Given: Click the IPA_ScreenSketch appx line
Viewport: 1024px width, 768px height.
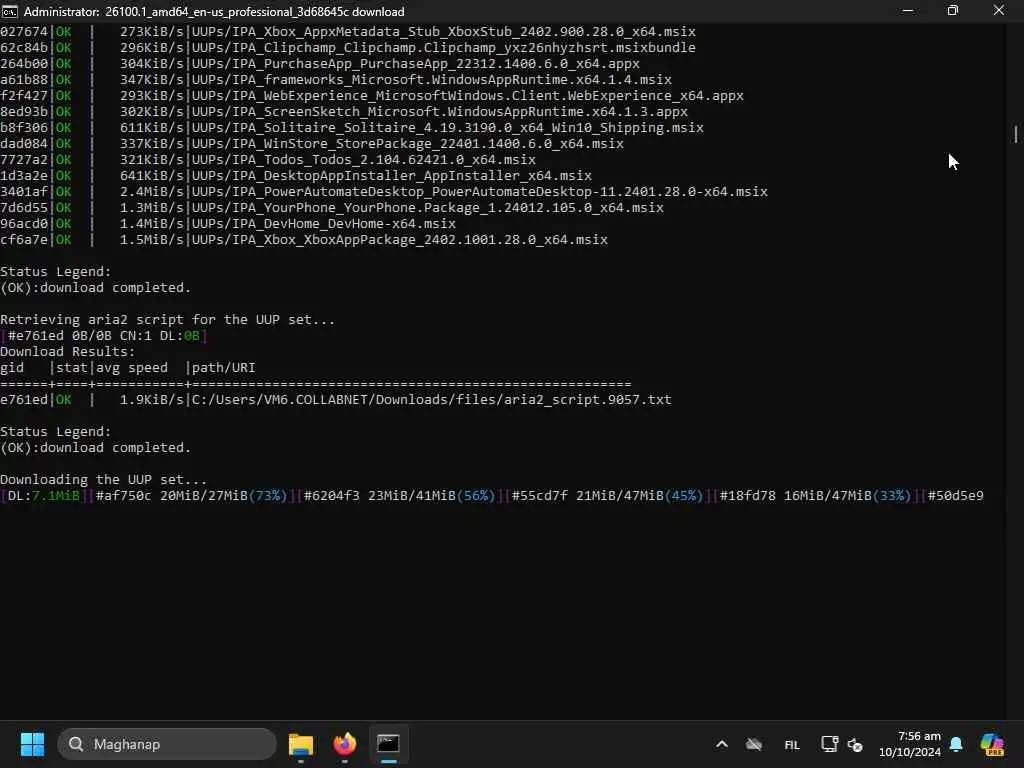Looking at the screenshot, I should coord(344,112).
